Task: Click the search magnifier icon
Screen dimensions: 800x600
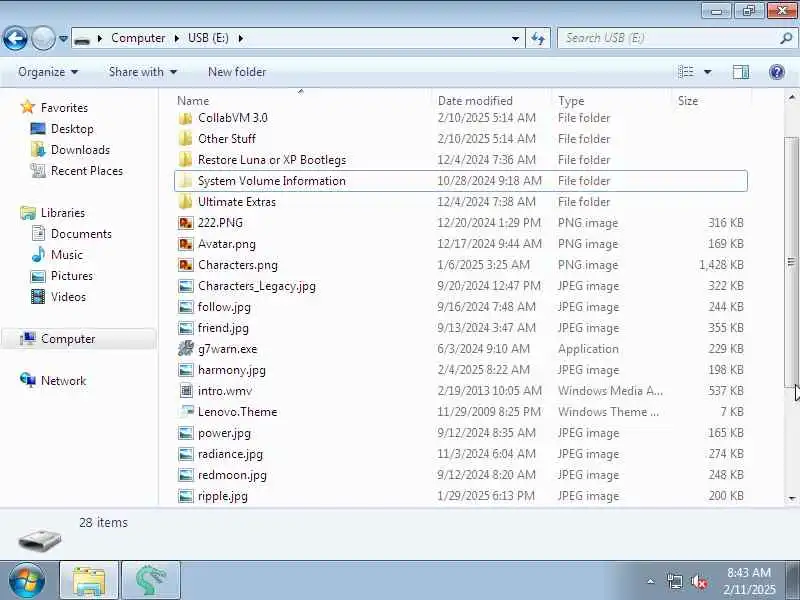Action: 786,38
